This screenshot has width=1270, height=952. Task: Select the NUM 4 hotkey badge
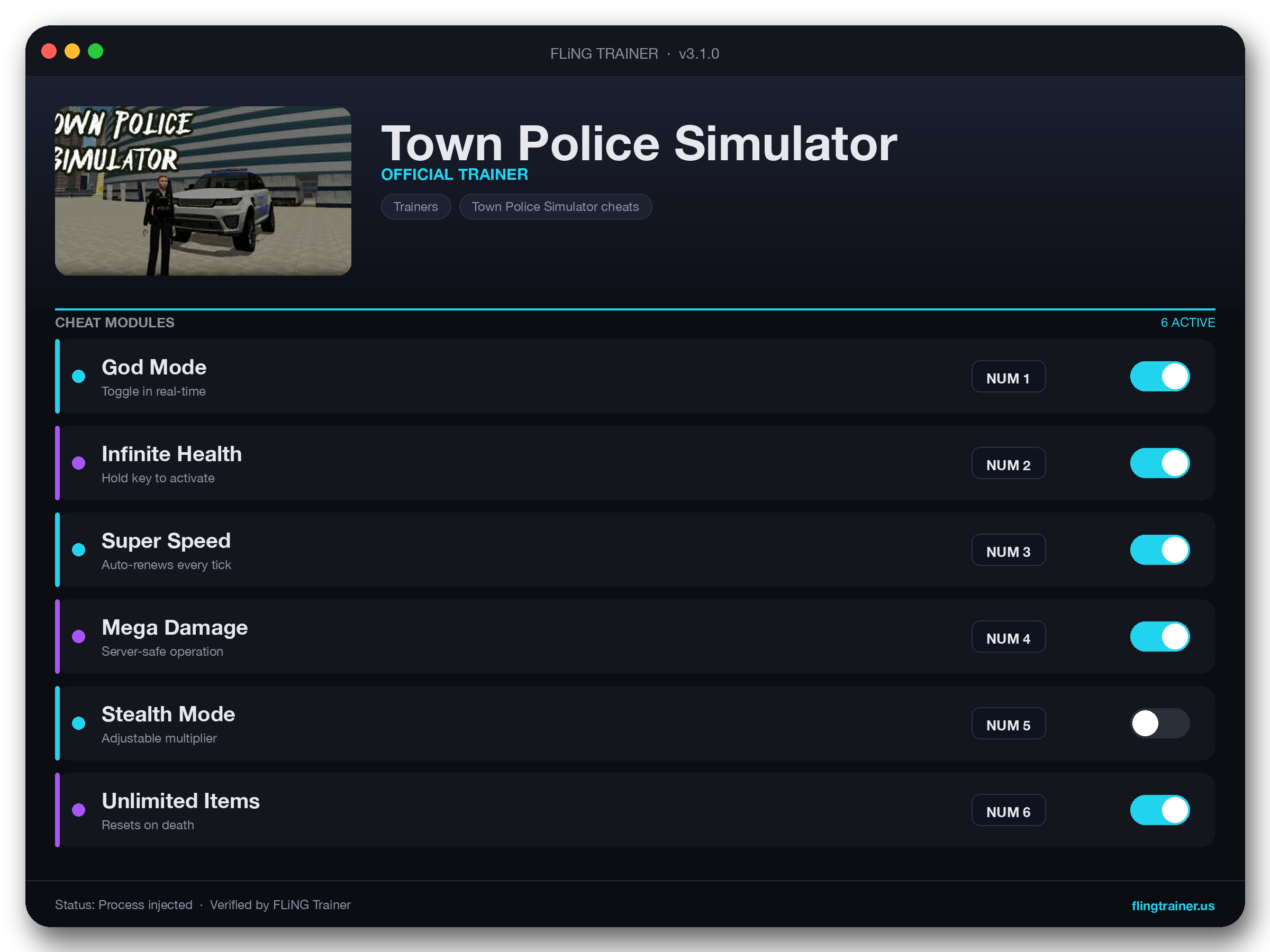[1008, 636]
